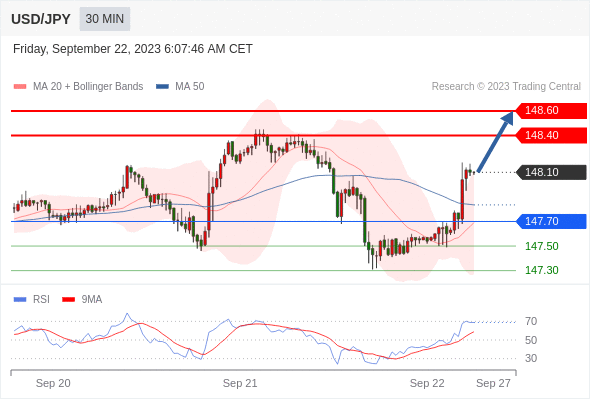Click the MA 20 + Bollinger Bands legend swatch
590x400 pixels.
pos(20,87)
